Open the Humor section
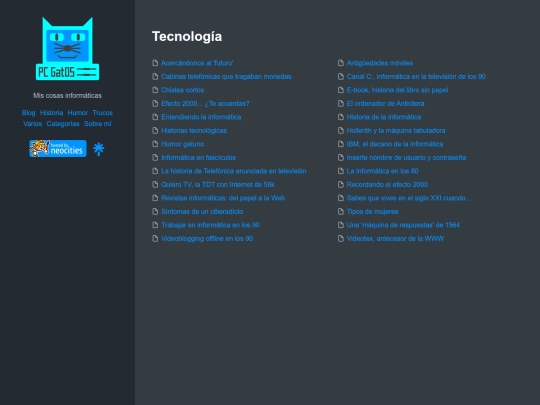540x405 pixels. [77, 113]
